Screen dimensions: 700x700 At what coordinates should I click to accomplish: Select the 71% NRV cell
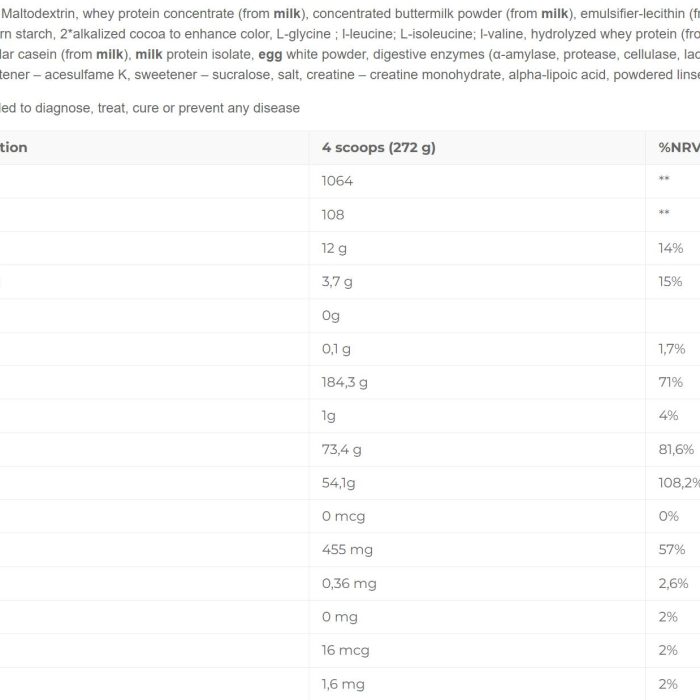tap(673, 382)
